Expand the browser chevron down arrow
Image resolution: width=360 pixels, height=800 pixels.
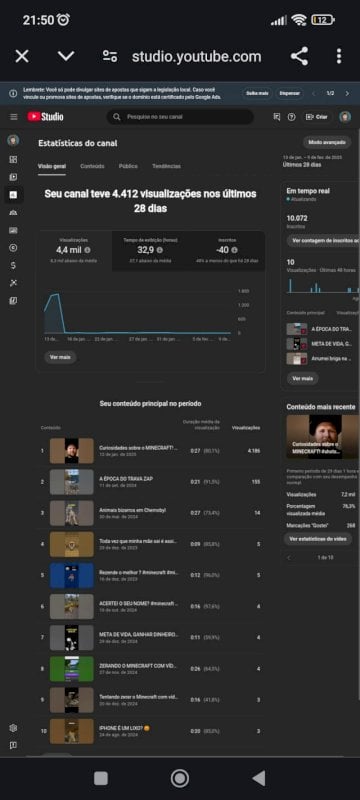click(x=66, y=56)
